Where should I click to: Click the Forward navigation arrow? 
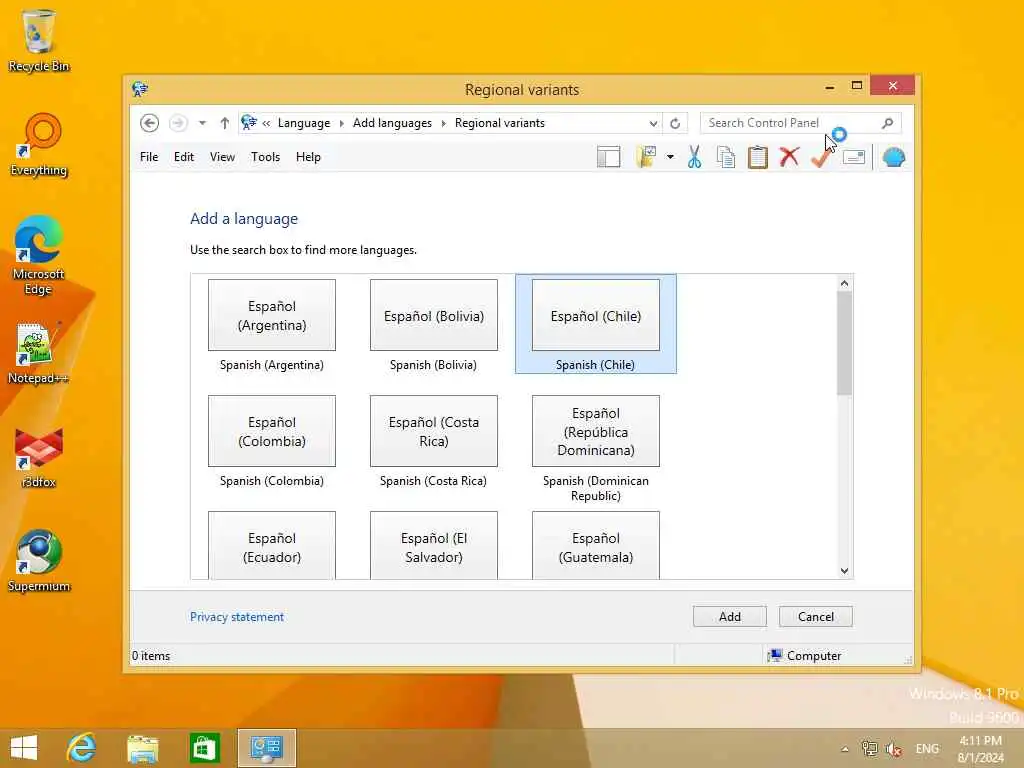pyautogui.click(x=178, y=123)
